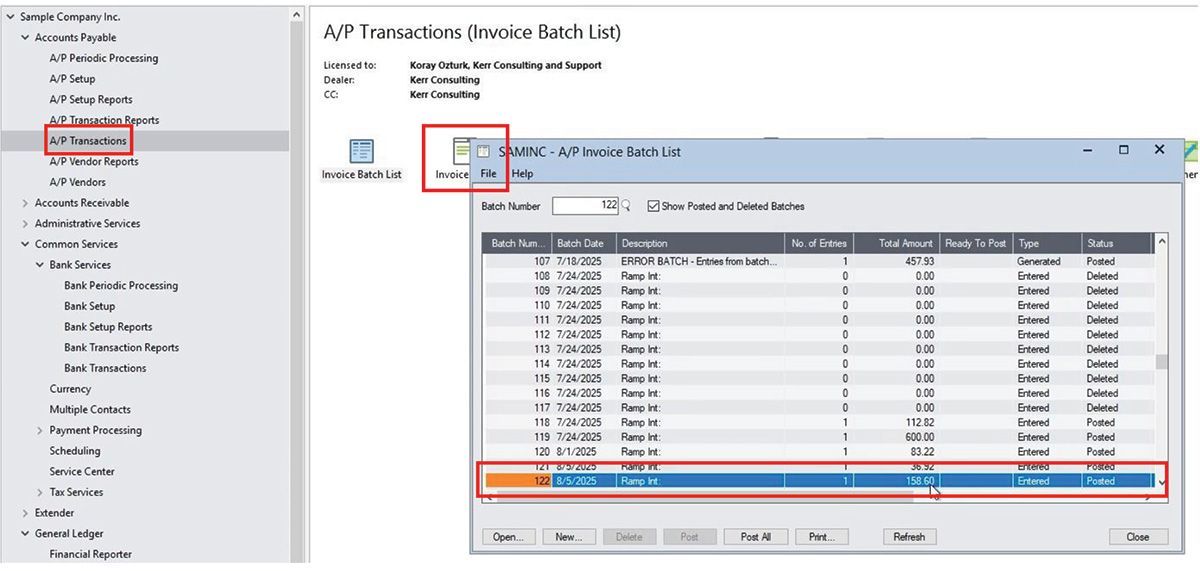
Task: Select A/P Vendor Reports in tree
Action: (94, 162)
